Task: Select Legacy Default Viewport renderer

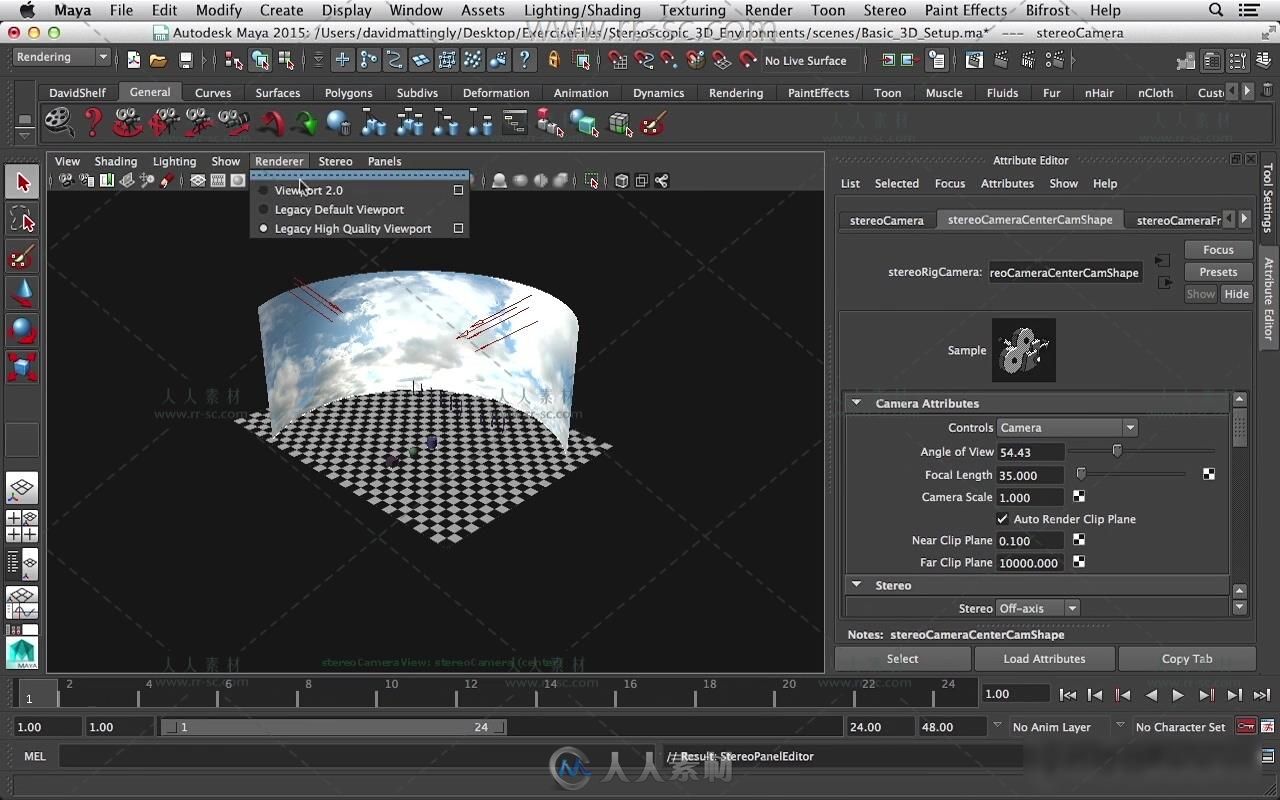Action: pyautogui.click(x=339, y=209)
